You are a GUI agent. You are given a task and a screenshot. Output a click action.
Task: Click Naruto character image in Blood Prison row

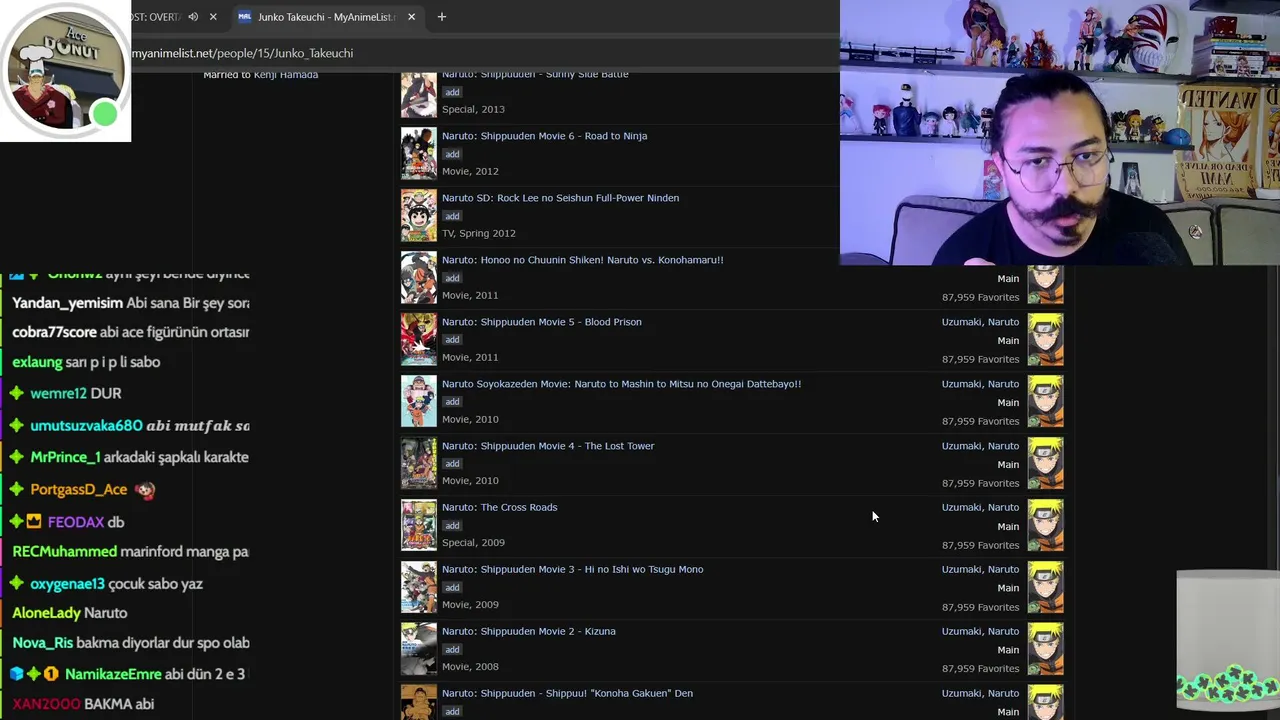(1046, 339)
